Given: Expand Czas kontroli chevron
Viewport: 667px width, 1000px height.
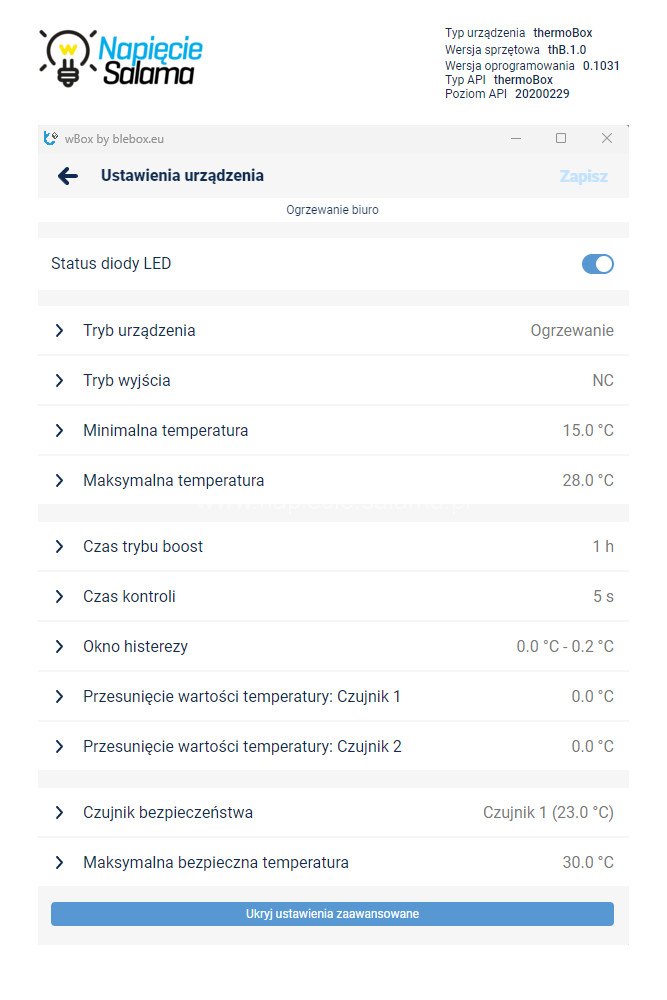Looking at the screenshot, I should (59, 596).
